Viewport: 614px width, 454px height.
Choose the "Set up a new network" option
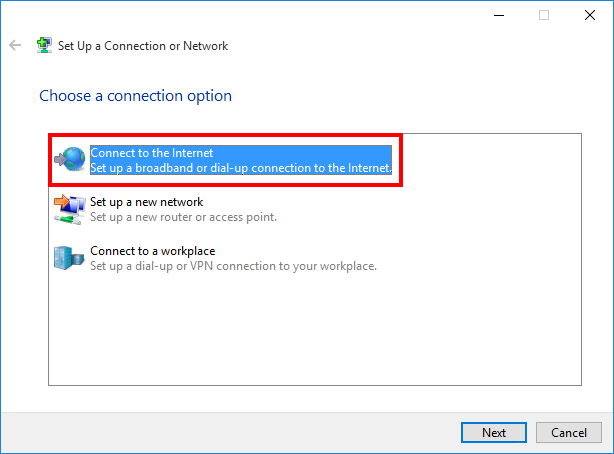point(146,202)
